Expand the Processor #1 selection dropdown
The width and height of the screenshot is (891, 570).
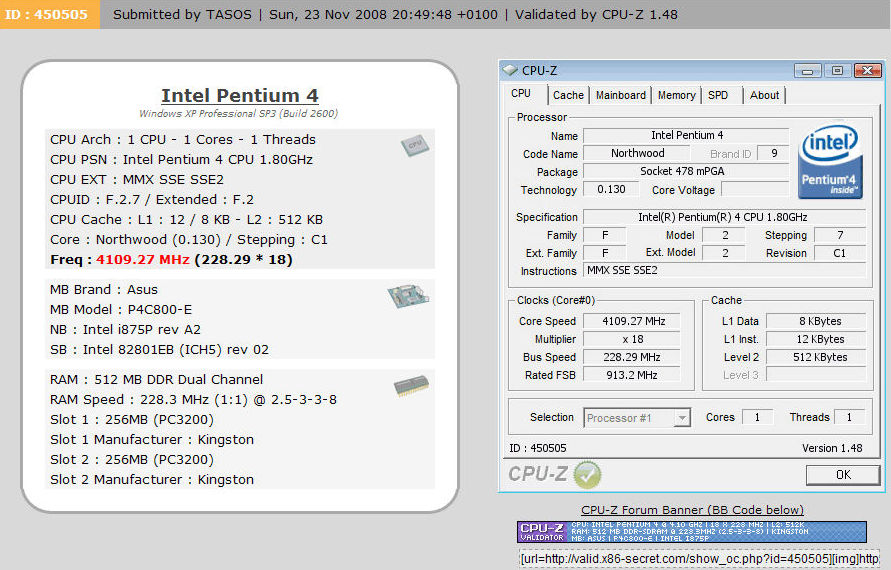[x=682, y=418]
